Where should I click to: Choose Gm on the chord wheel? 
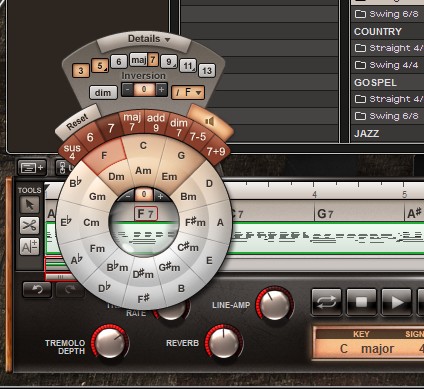97,196
